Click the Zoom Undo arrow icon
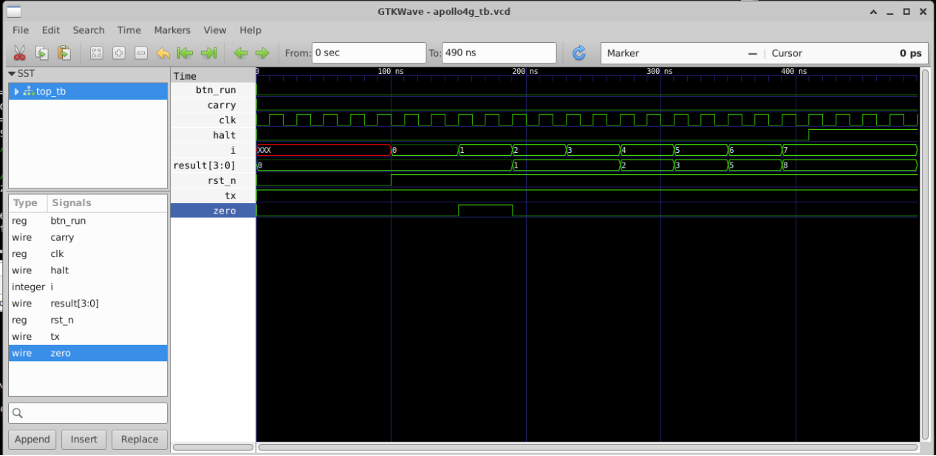The width and height of the screenshot is (936, 456). pyautogui.click(x=163, y=53)
